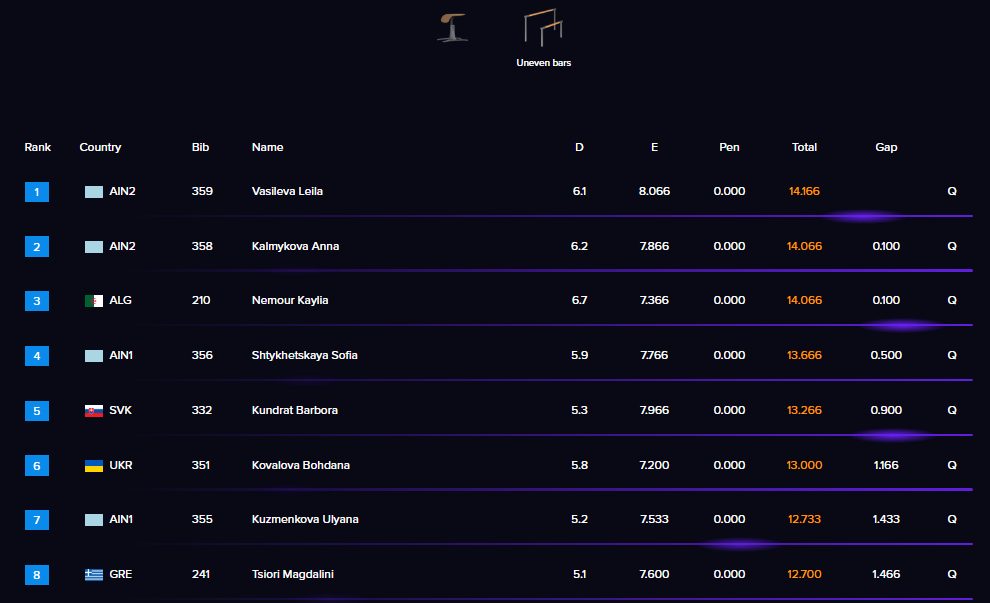Click the rank 8 badge

point(37,575)
